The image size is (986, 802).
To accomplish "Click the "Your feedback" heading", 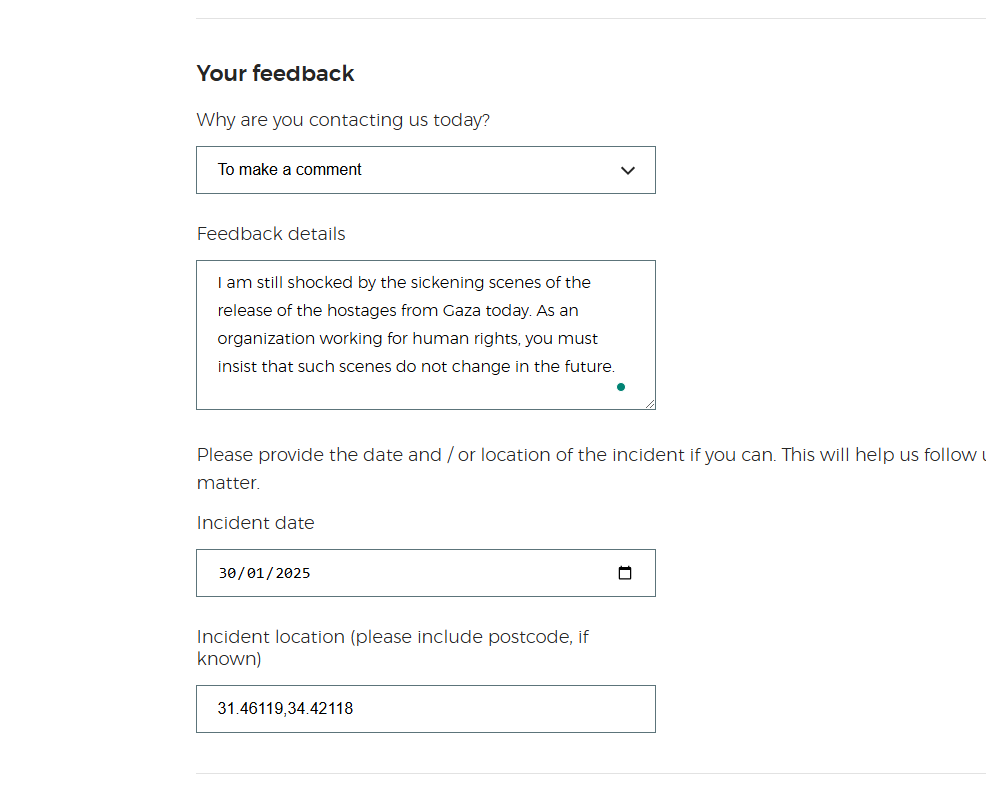I will point(275,74).
